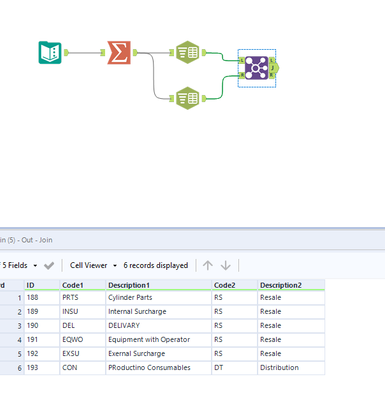Select the 'Resale' cell in row 192
Screen dimensions: 385x400
point(291,353)
